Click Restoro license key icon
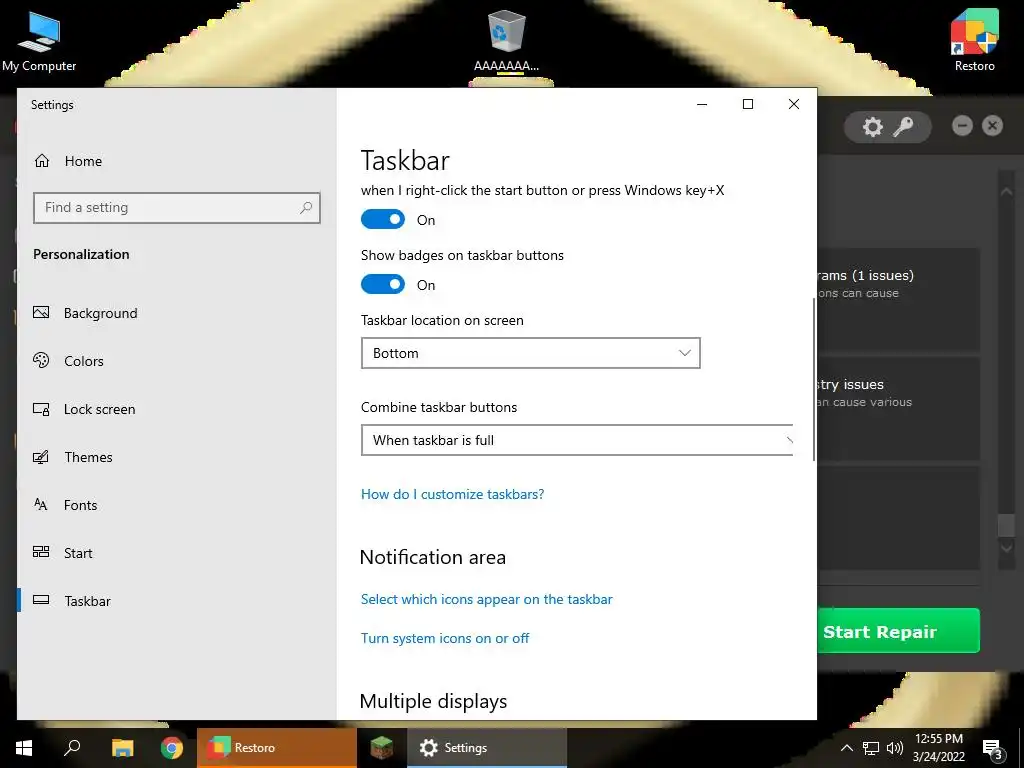Screen dimensions: 1024x768 [x=903, y=127]
